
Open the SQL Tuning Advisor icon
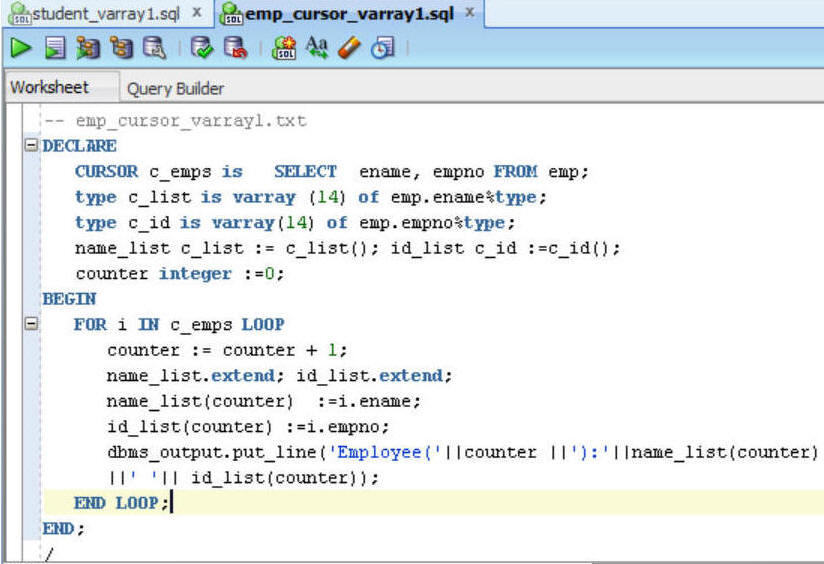154,48
